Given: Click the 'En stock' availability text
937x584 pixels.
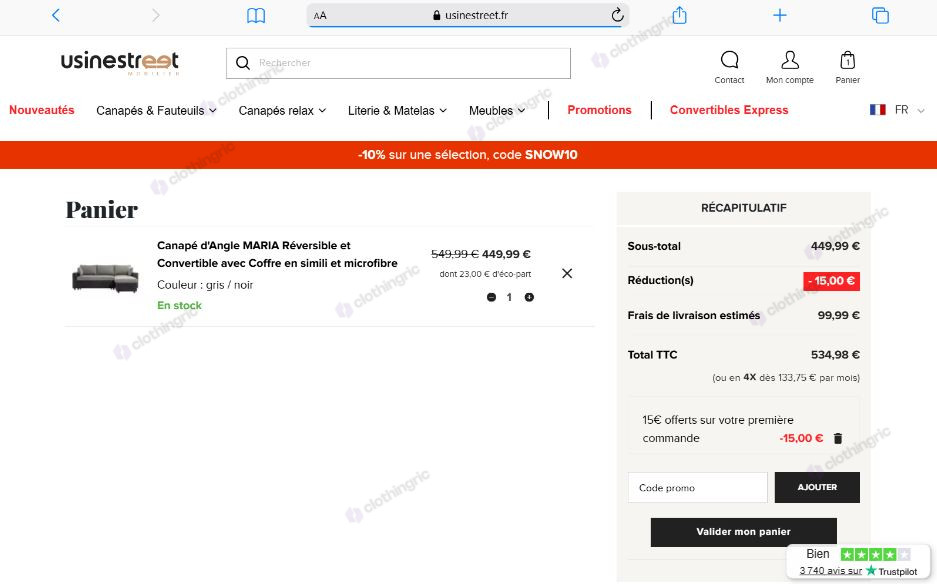Looking at the screenshot, I should (179, 305).
